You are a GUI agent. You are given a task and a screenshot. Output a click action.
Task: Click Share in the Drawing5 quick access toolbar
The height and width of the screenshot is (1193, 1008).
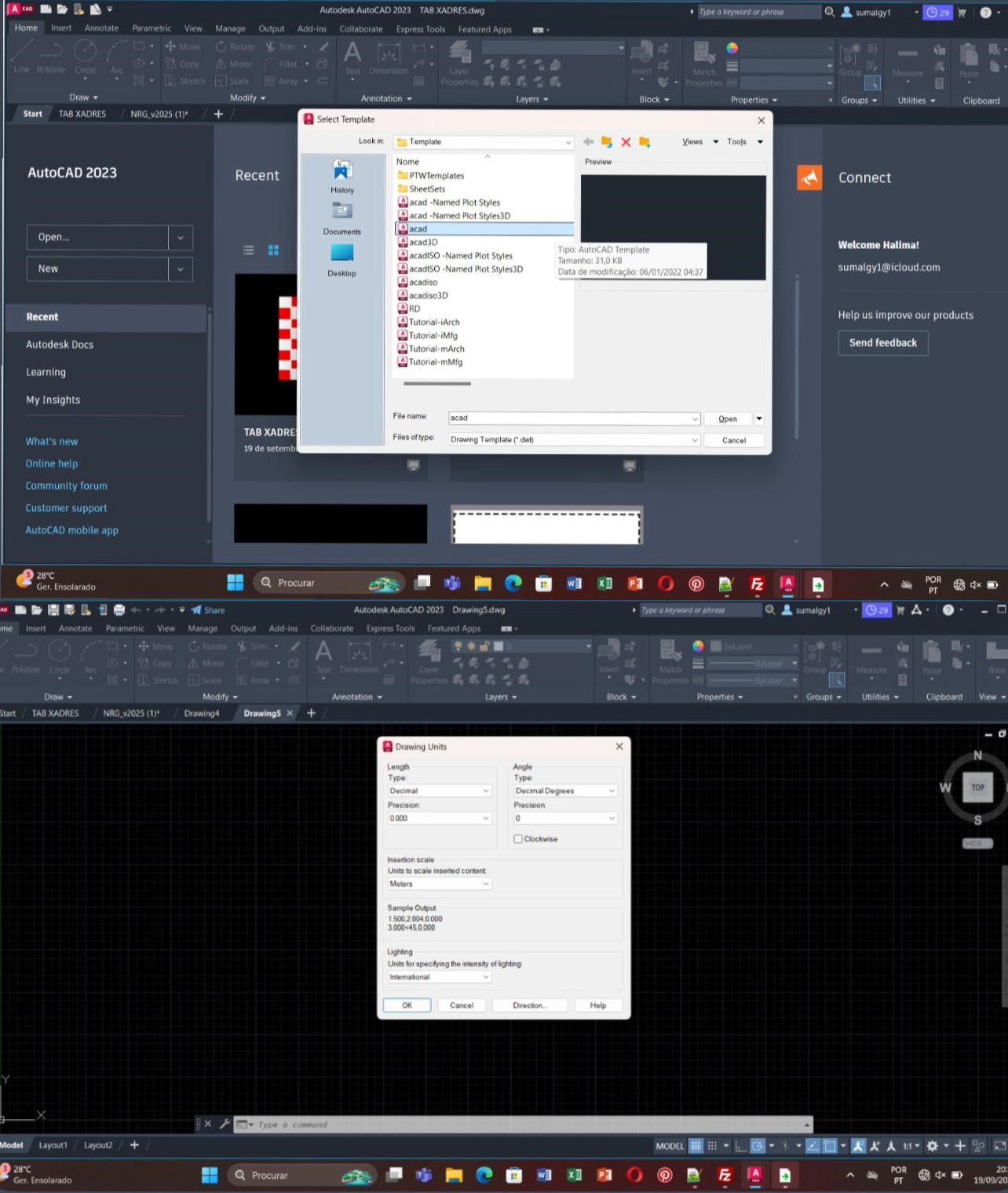[207, 610]
